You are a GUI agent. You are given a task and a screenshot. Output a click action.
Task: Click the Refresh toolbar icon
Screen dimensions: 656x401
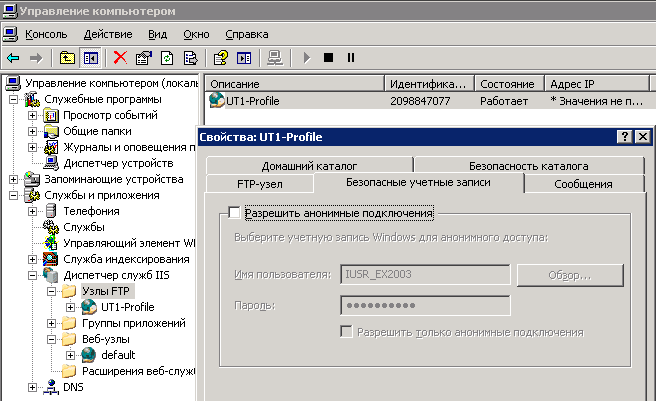[x=165, y=58]
